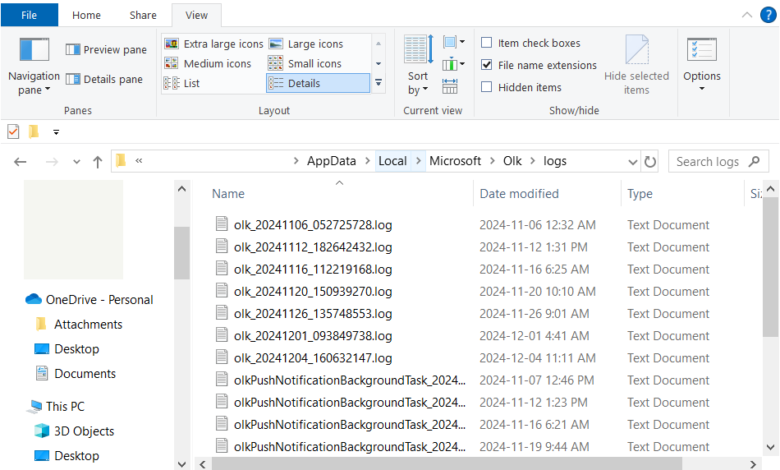Select file olk_20241112_182642432.log
This screenshot has height=470, width=780.
click(313, 247)
